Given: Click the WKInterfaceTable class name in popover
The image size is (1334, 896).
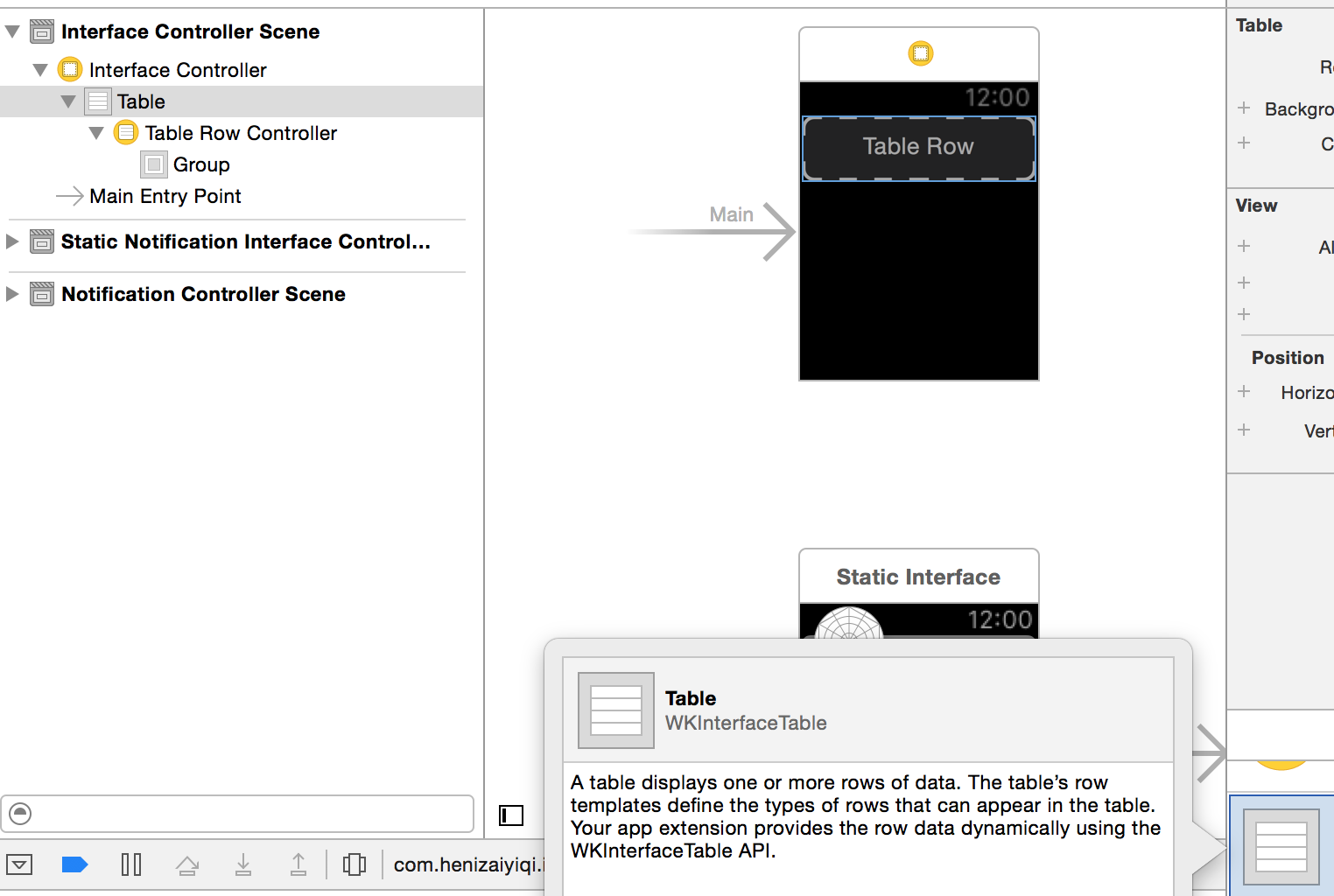Looking at the screenshot, I should [x=746, y=723].
